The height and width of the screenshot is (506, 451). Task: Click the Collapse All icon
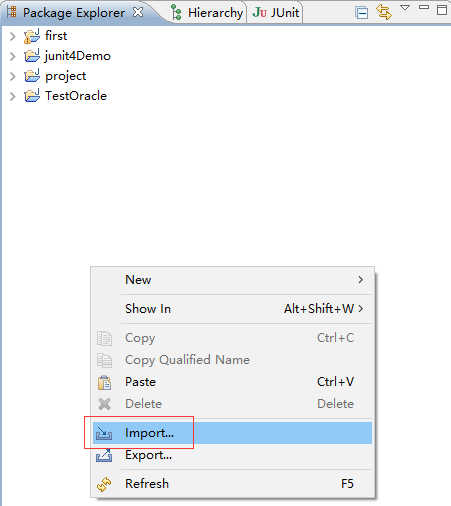pyautogui.click(x=362, y=13)
